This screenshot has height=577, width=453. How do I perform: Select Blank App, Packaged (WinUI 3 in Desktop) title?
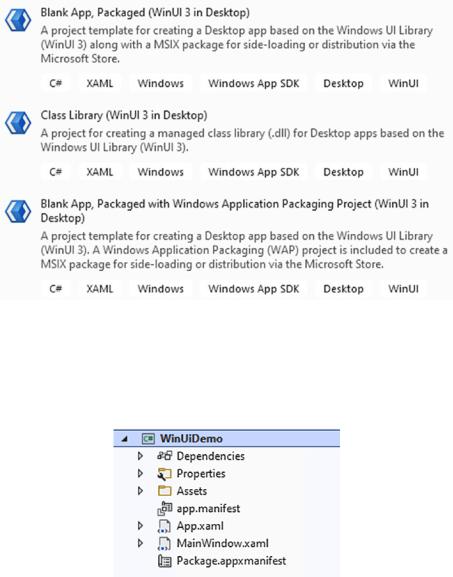(x=145, y=13)
